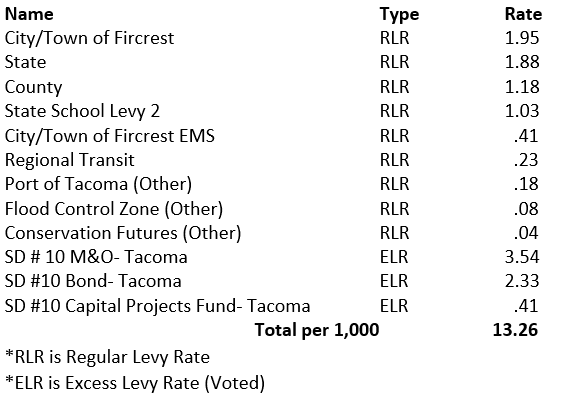Click SD #10 Capital Projects Fund- Tacoma

pos(157,306)
